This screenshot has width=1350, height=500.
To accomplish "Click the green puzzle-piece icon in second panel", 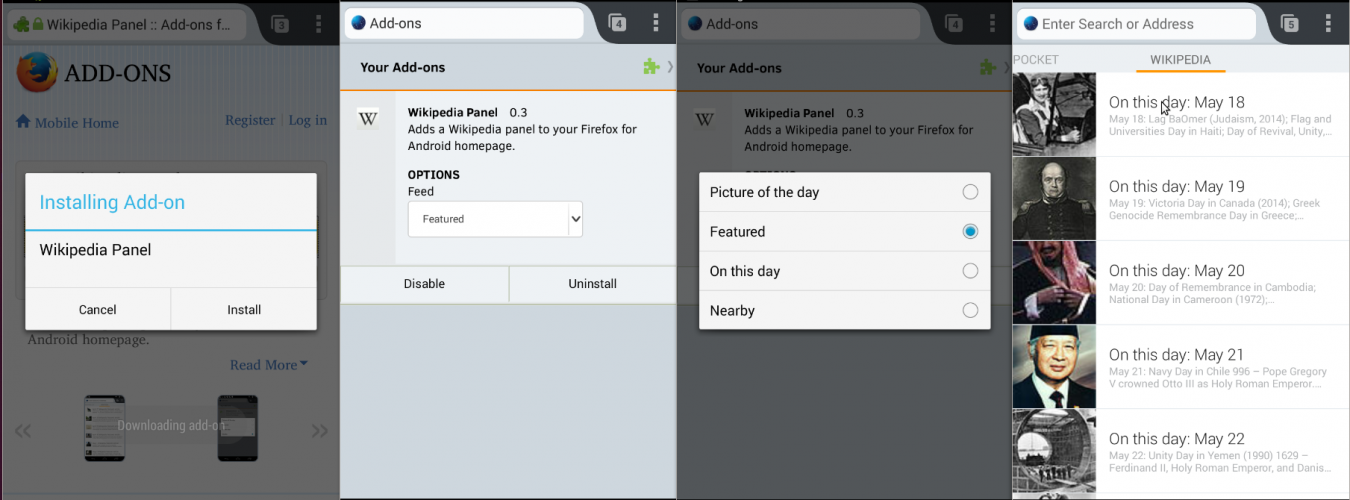I will [651, 67].
